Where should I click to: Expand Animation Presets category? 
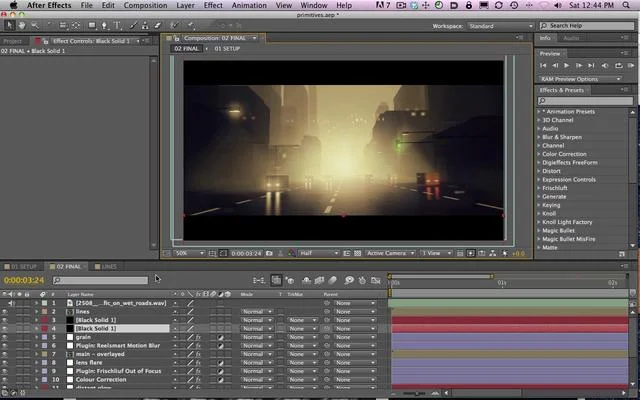[x=539, y=111]
